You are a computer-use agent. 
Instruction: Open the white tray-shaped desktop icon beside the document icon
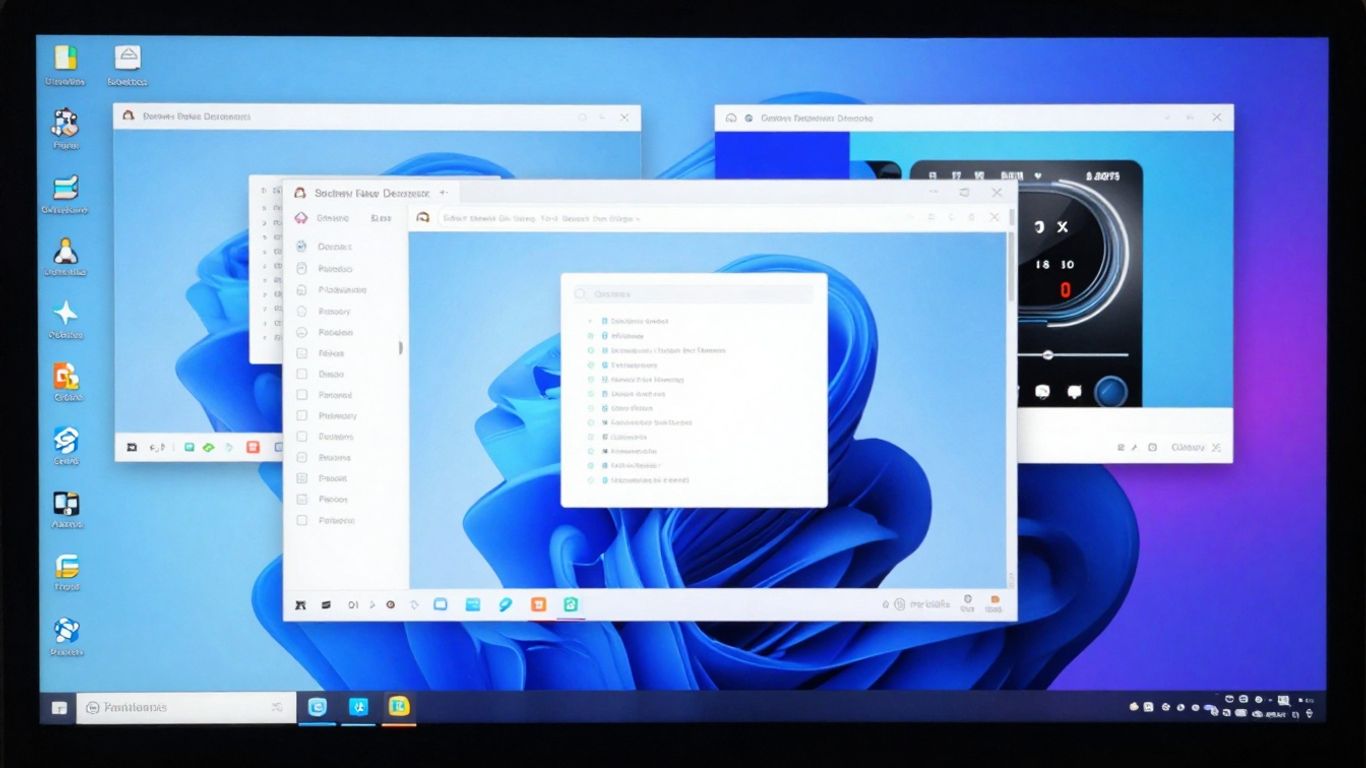pos(128,57)
